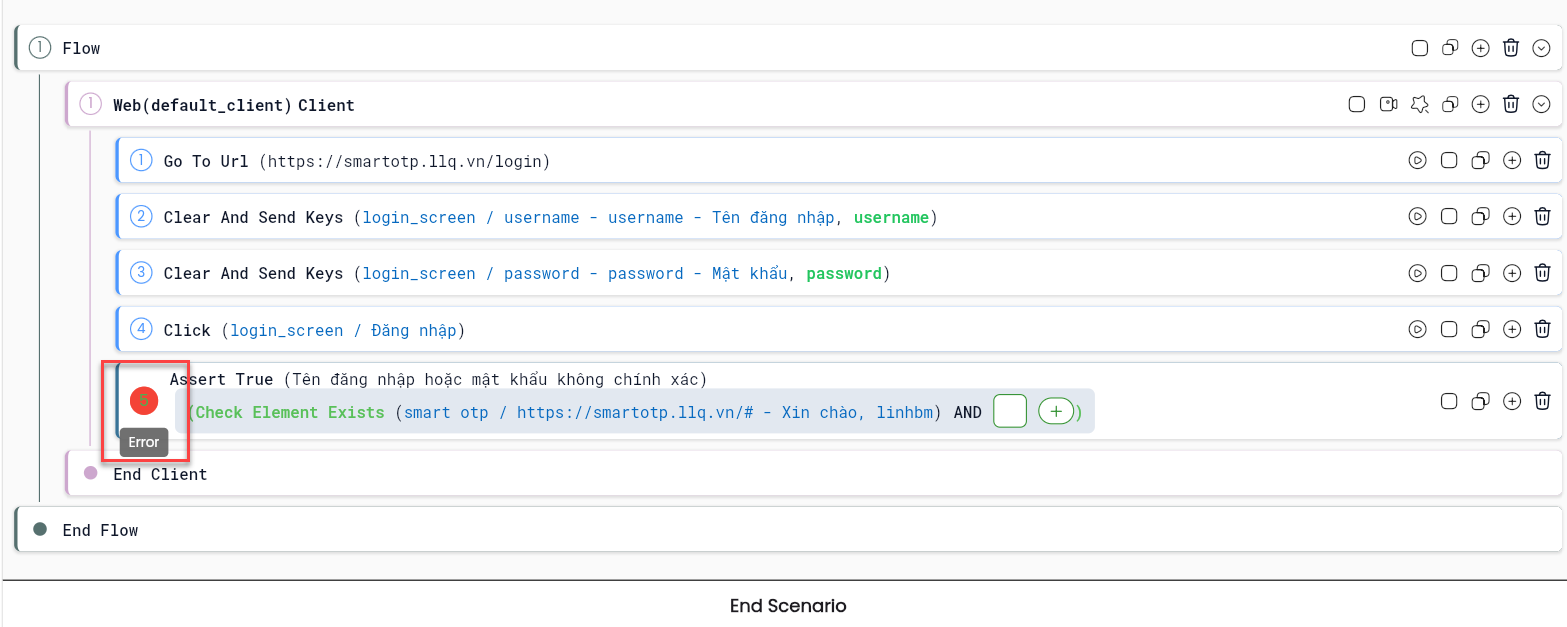Image resolution: width=1567 pixels, height=627 pixels.
Task: Delete the Go To Url step
Action: click(1543, 160)
